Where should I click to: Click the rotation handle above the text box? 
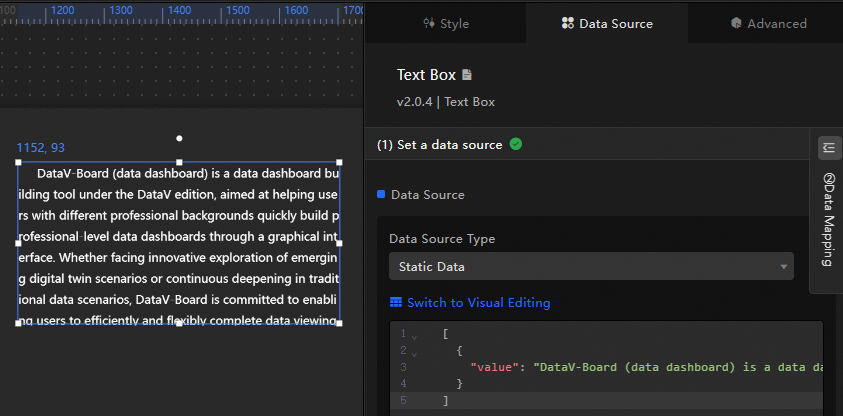pos(179,138)
